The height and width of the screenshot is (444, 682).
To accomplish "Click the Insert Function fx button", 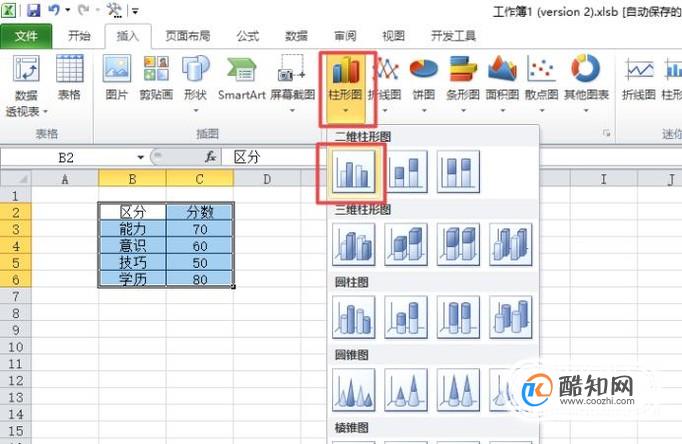I will 211,157.
